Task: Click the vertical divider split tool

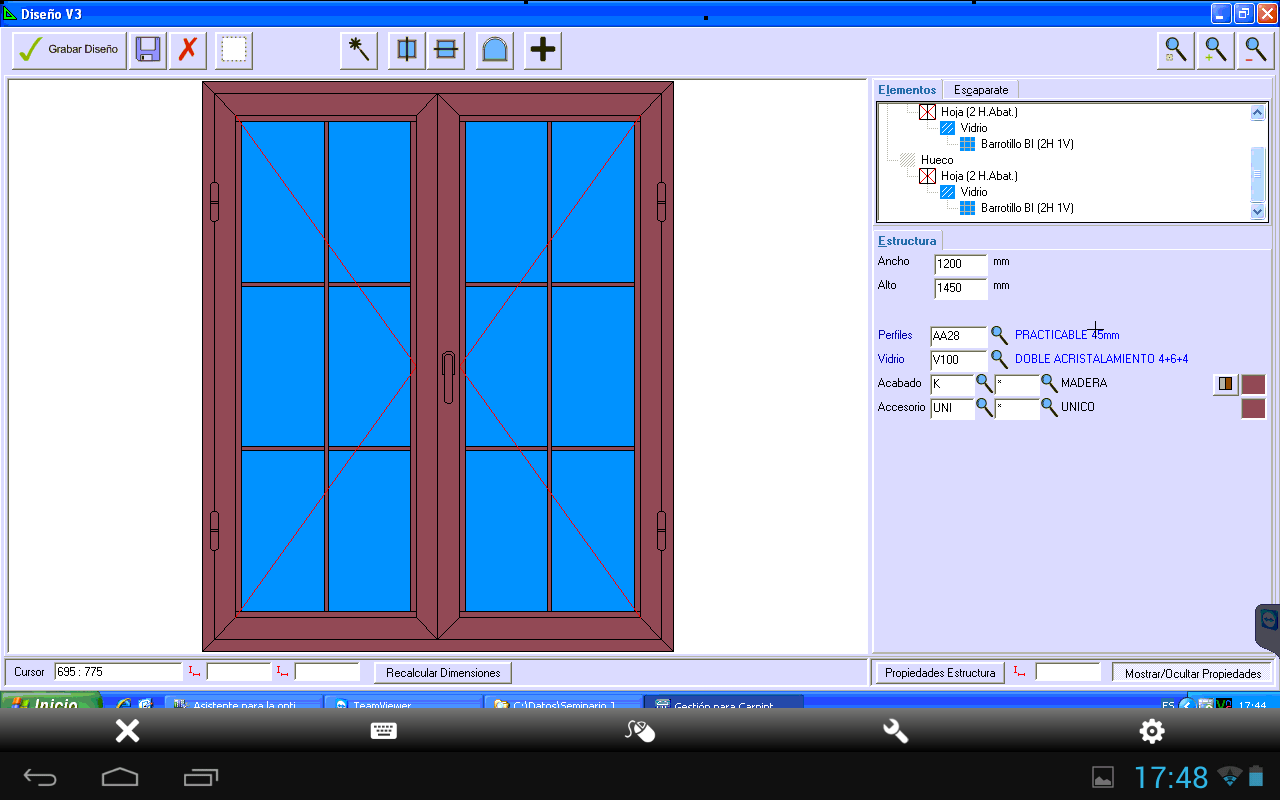Action: 407,50
